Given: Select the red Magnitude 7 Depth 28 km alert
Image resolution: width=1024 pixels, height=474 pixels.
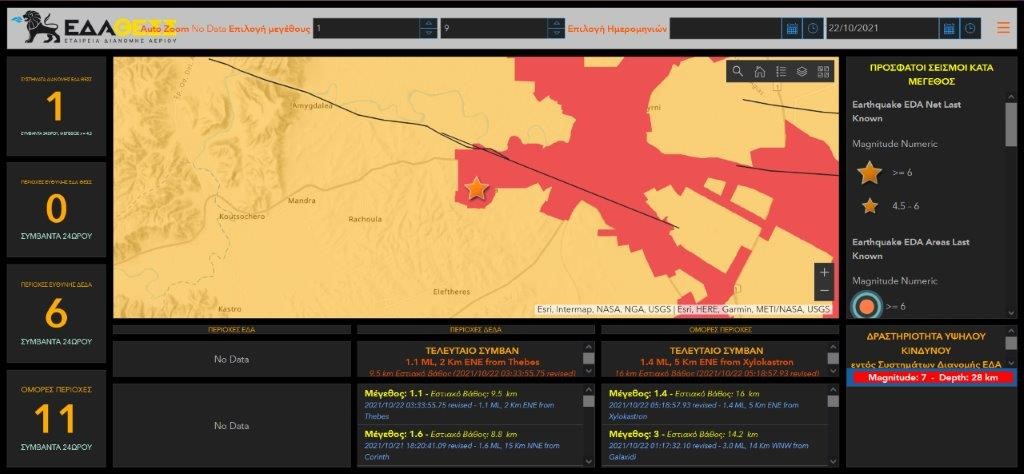Looking at the screenshot, I should [x=929, y=377].
